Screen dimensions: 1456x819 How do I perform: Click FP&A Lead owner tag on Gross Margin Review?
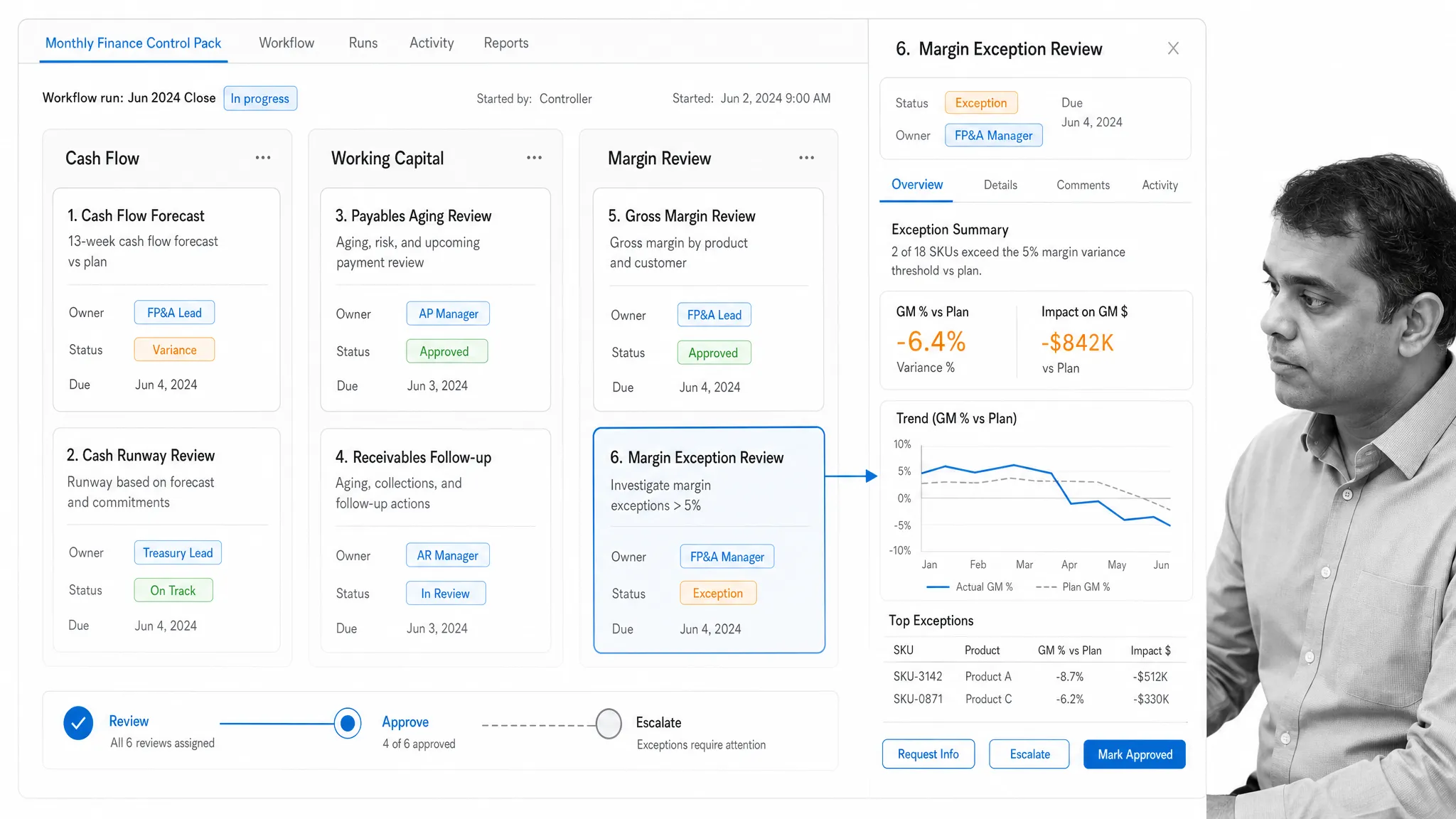tap(714, 315)
